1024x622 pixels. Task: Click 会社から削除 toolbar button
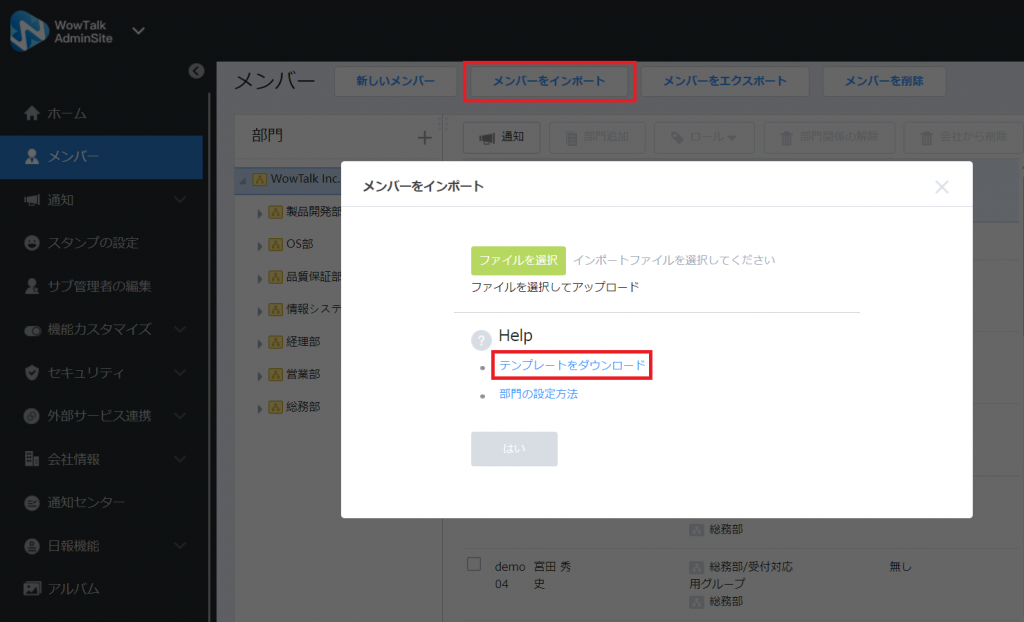(x=964, y=137)
